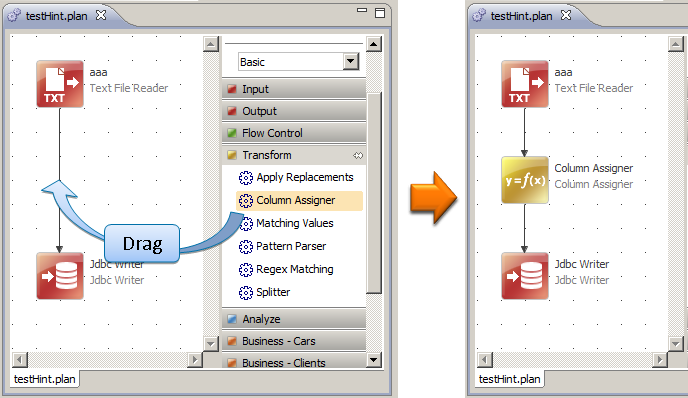
Task: Choose the Splitter palette tool
Action: [265, 292]
